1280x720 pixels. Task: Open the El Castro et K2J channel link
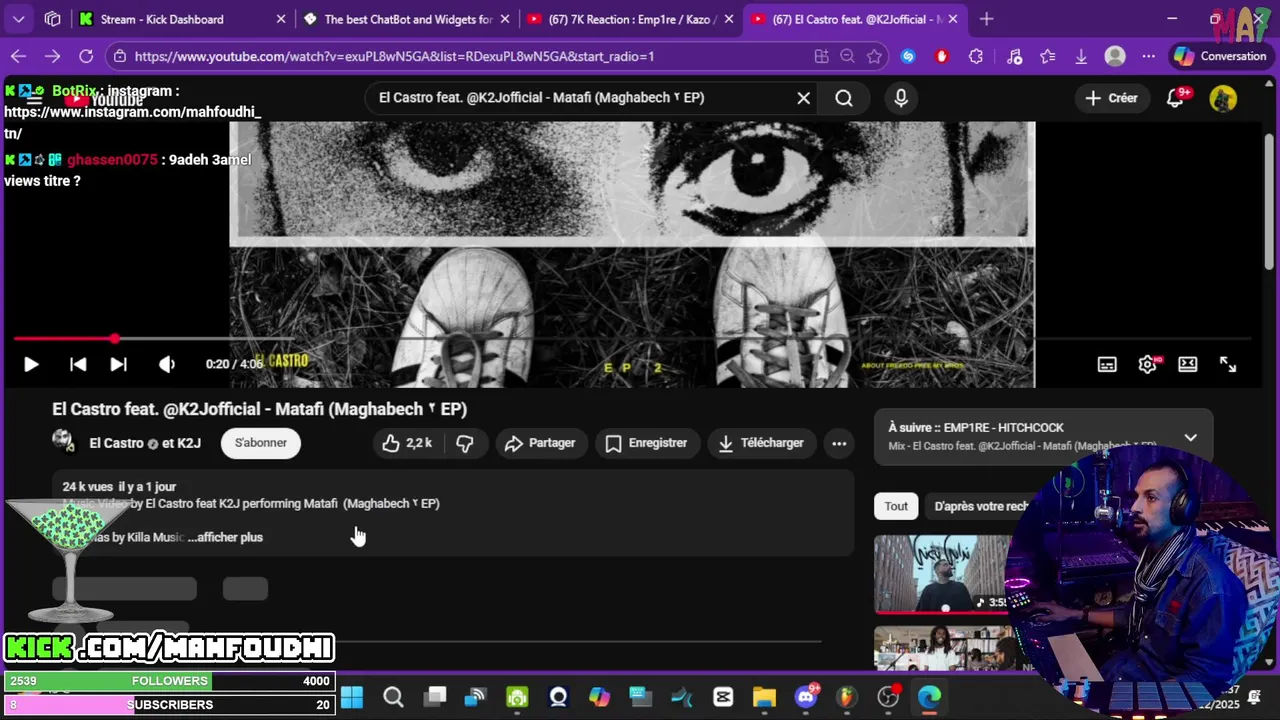[145, 443]
